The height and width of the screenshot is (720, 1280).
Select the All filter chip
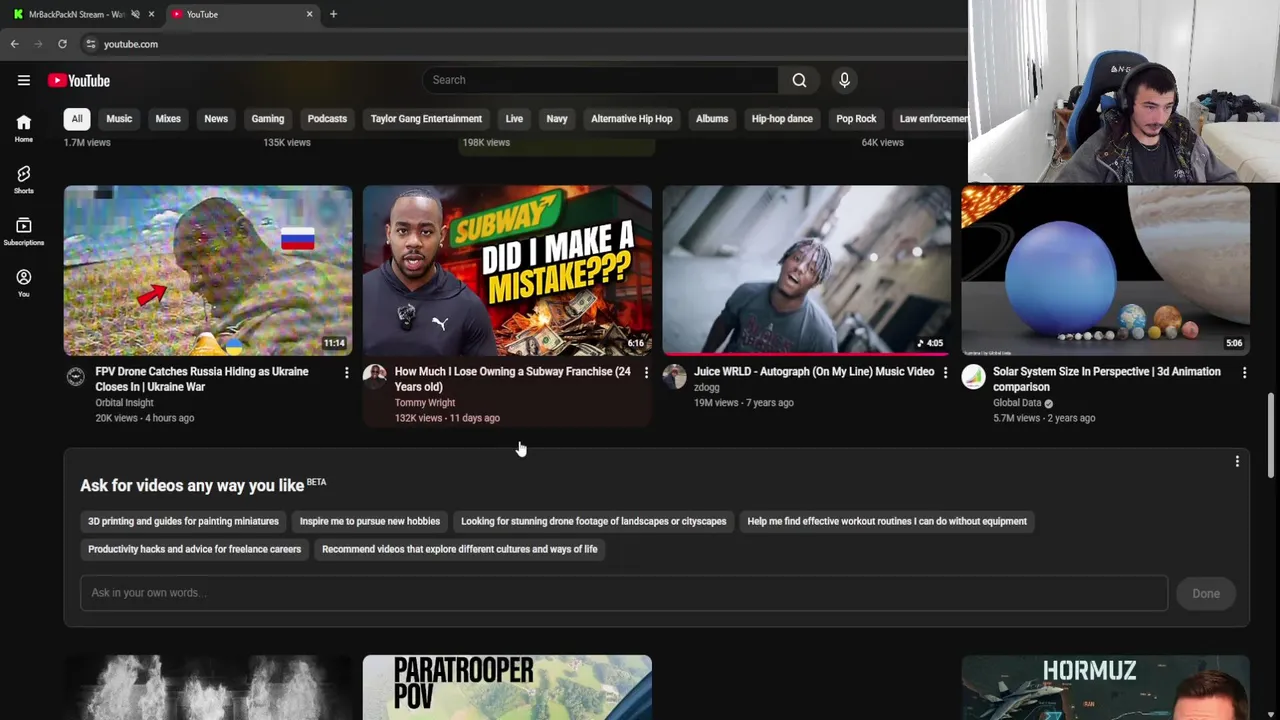[76, 119]
